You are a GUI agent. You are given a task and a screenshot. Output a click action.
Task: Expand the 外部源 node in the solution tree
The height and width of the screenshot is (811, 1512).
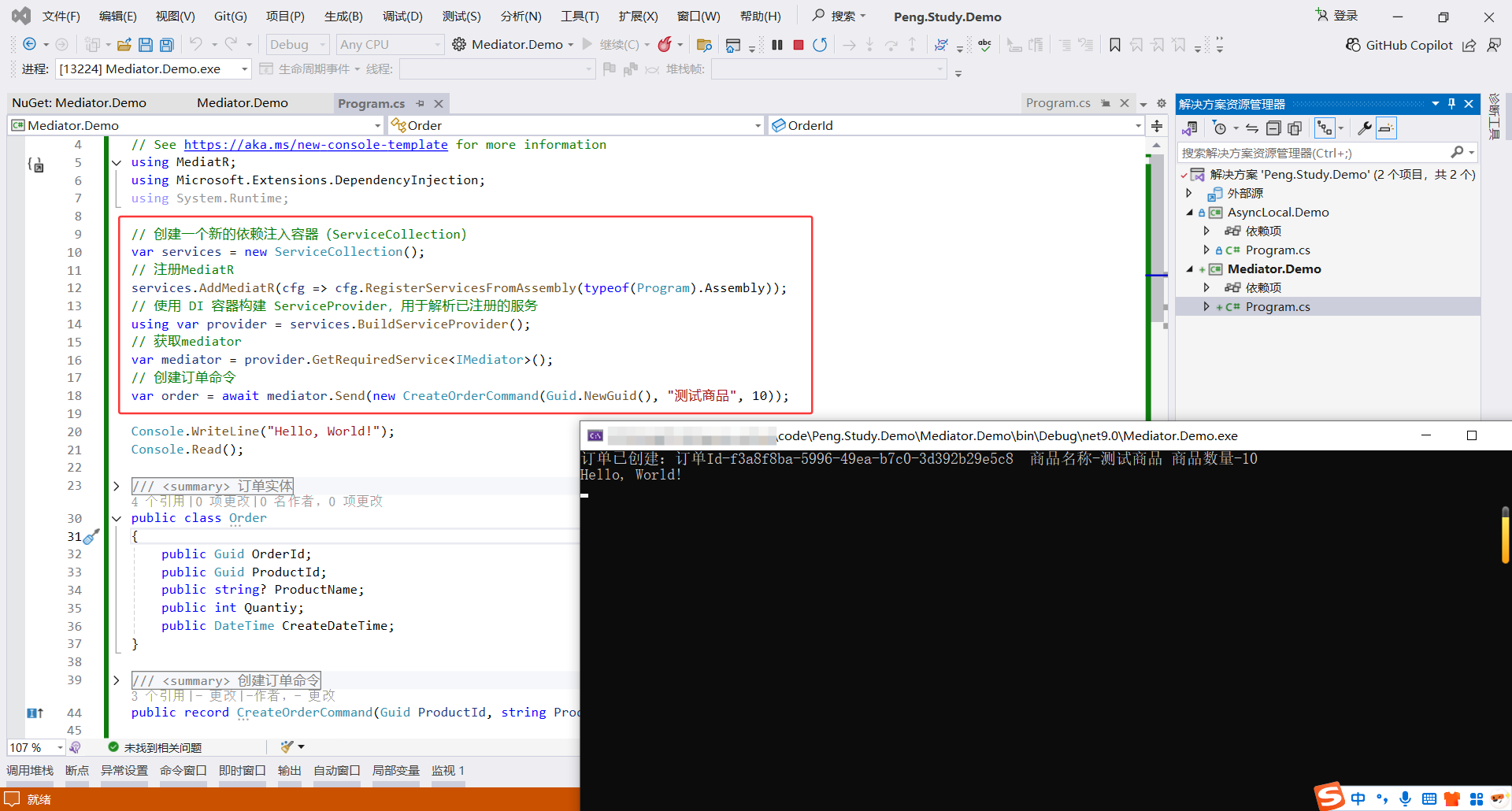tap(1189, 193)
